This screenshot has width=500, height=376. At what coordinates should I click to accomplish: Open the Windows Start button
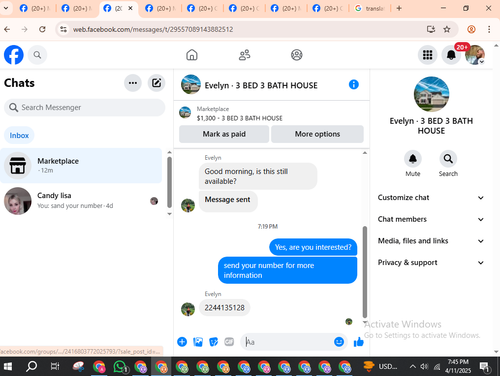(x=7, y=367)
